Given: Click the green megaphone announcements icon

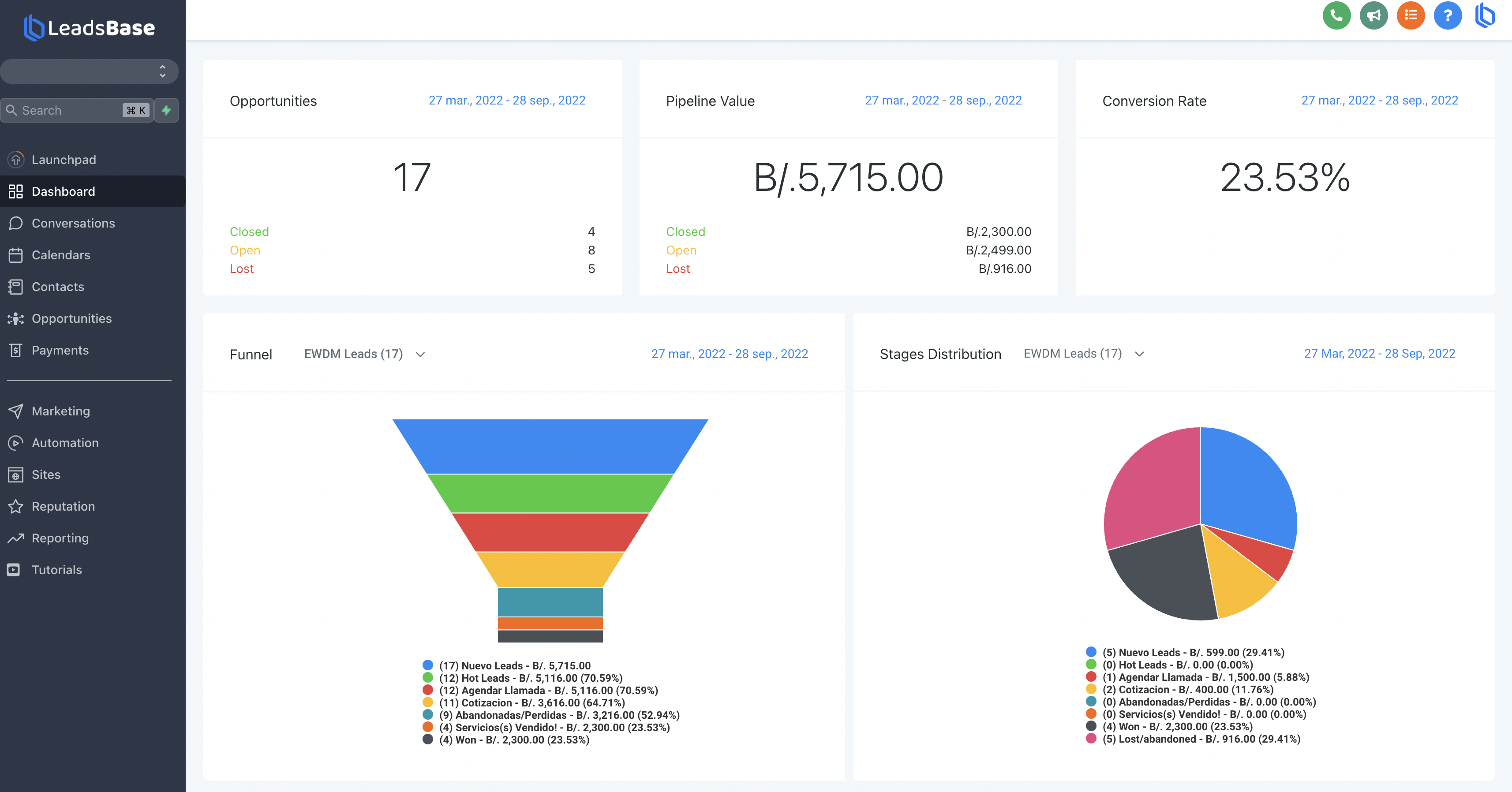Looking at the screenshot, I should [1374, 16].
